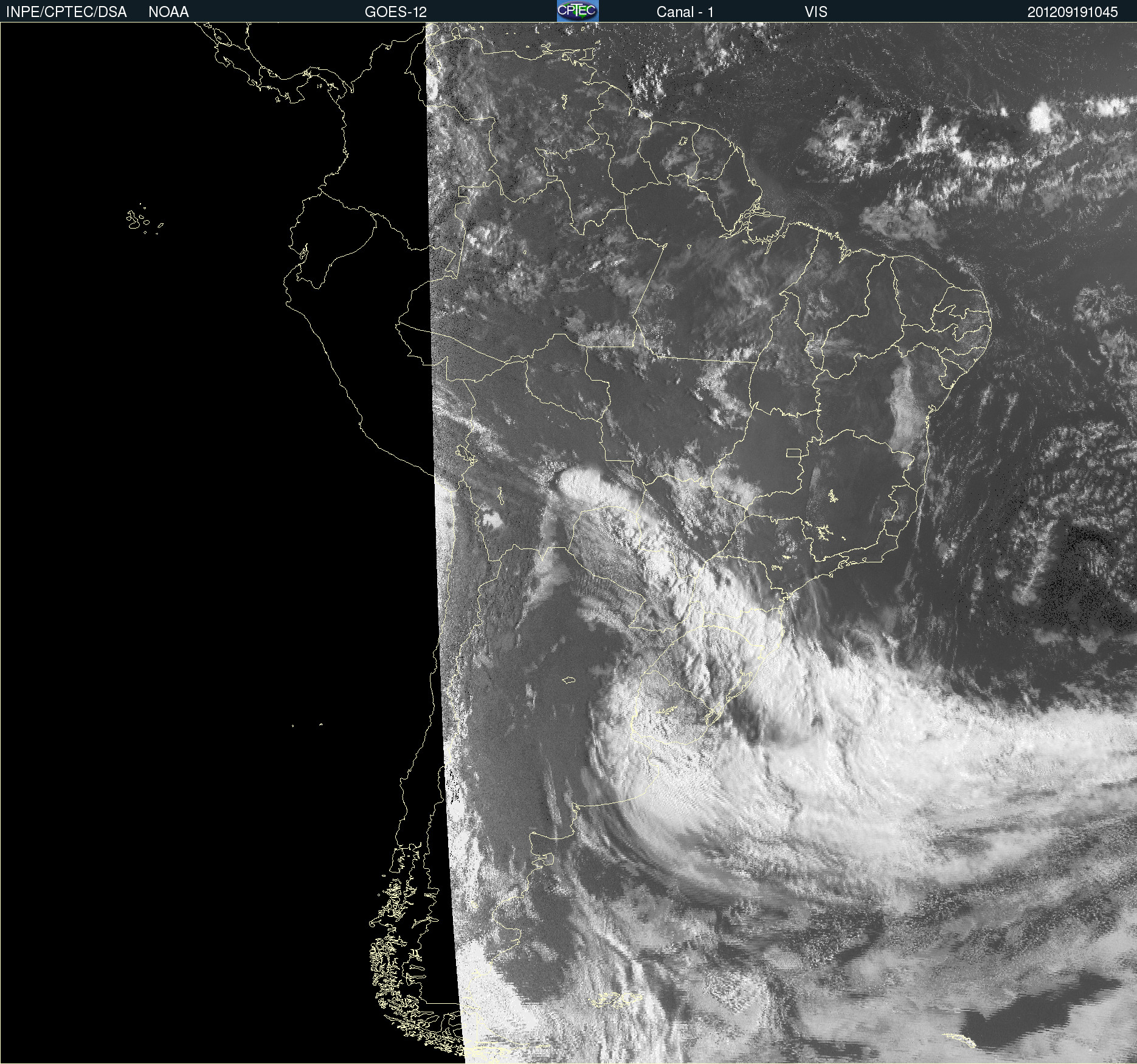This screenshot has width=1137, height=1064.
Task: Click the NOAA label in the header
Action: coord(168,12)
